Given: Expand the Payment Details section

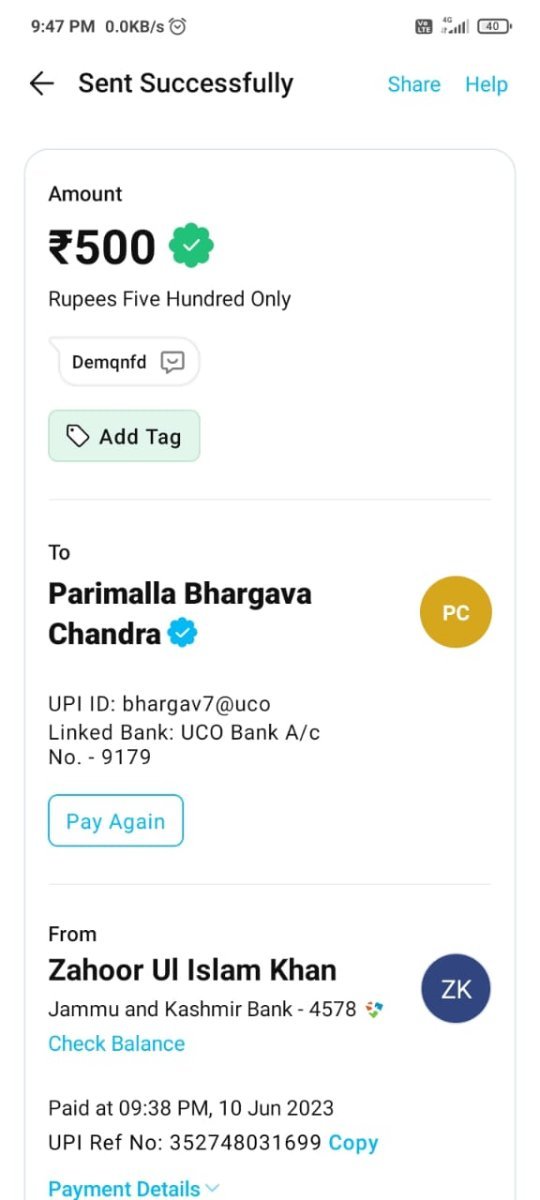Looking at the screenshot, I should click(x=134, y=1188).
